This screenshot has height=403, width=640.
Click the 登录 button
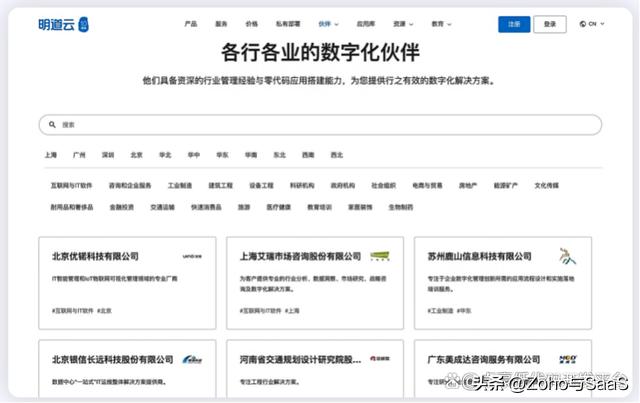click(550, 24)
